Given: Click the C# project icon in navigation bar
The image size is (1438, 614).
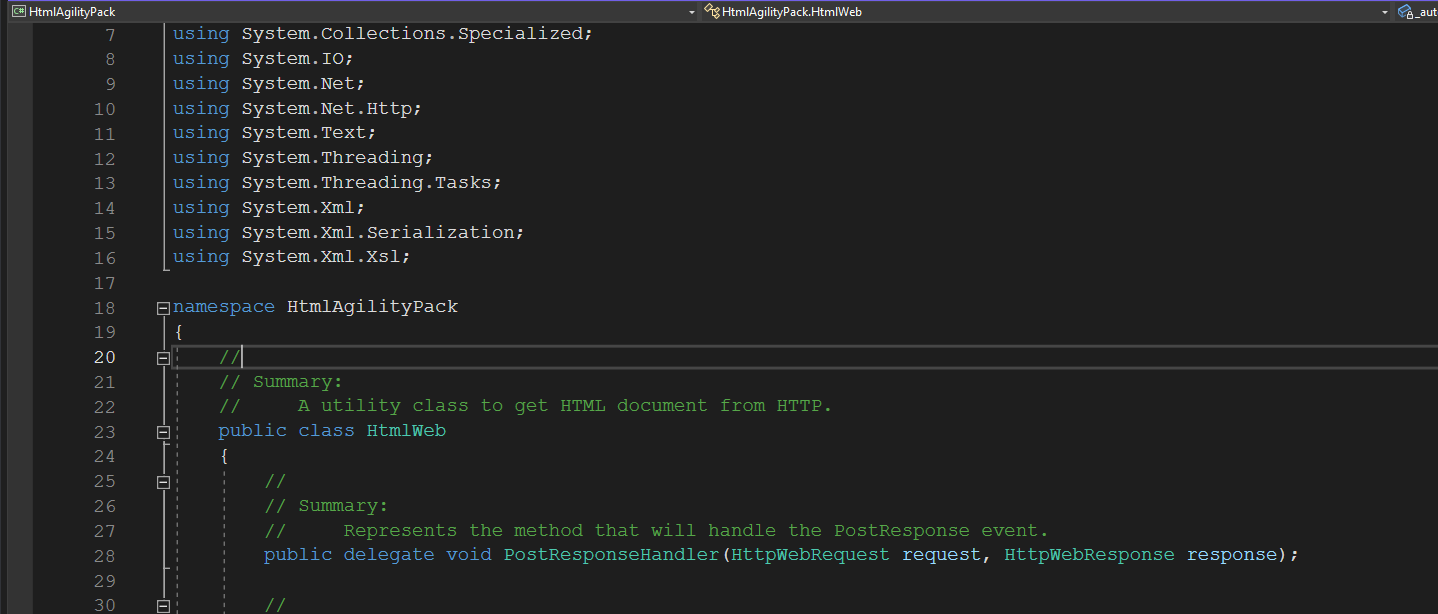Looking at the screenshot, I should point(18,12).
